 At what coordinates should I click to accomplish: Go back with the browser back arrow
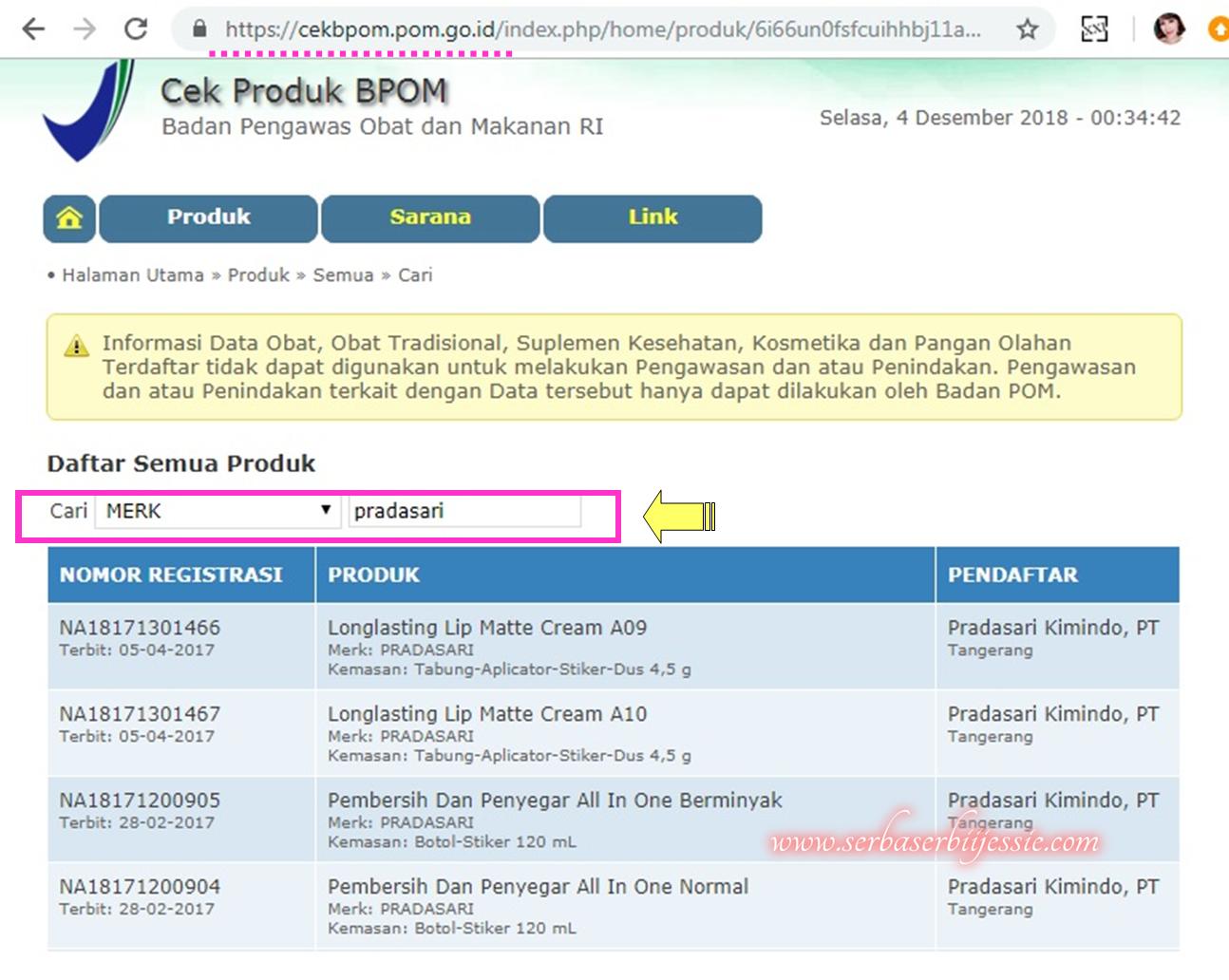pyautogui.click(x=33, y=28)
